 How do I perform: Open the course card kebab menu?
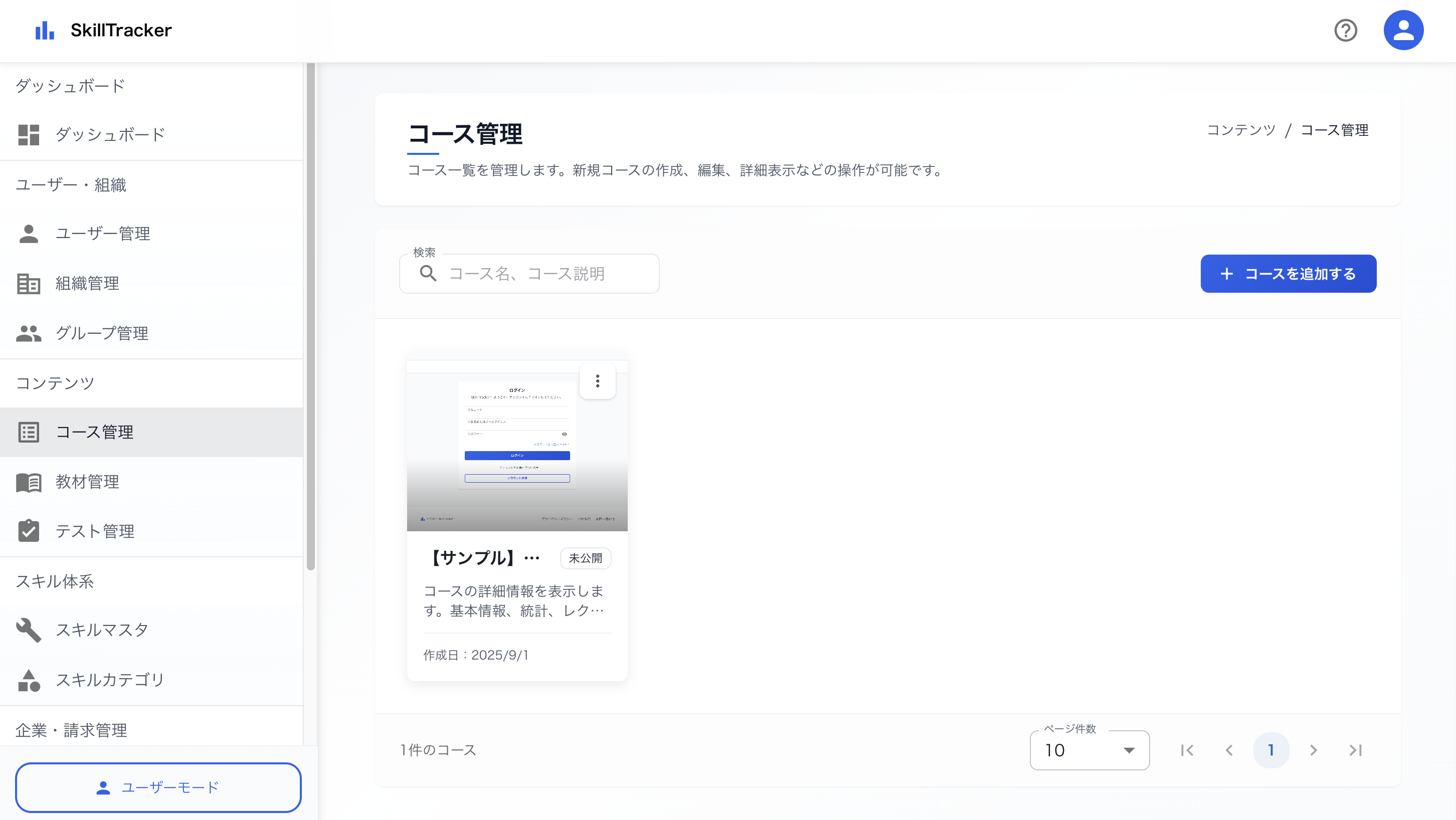[598, 381]
